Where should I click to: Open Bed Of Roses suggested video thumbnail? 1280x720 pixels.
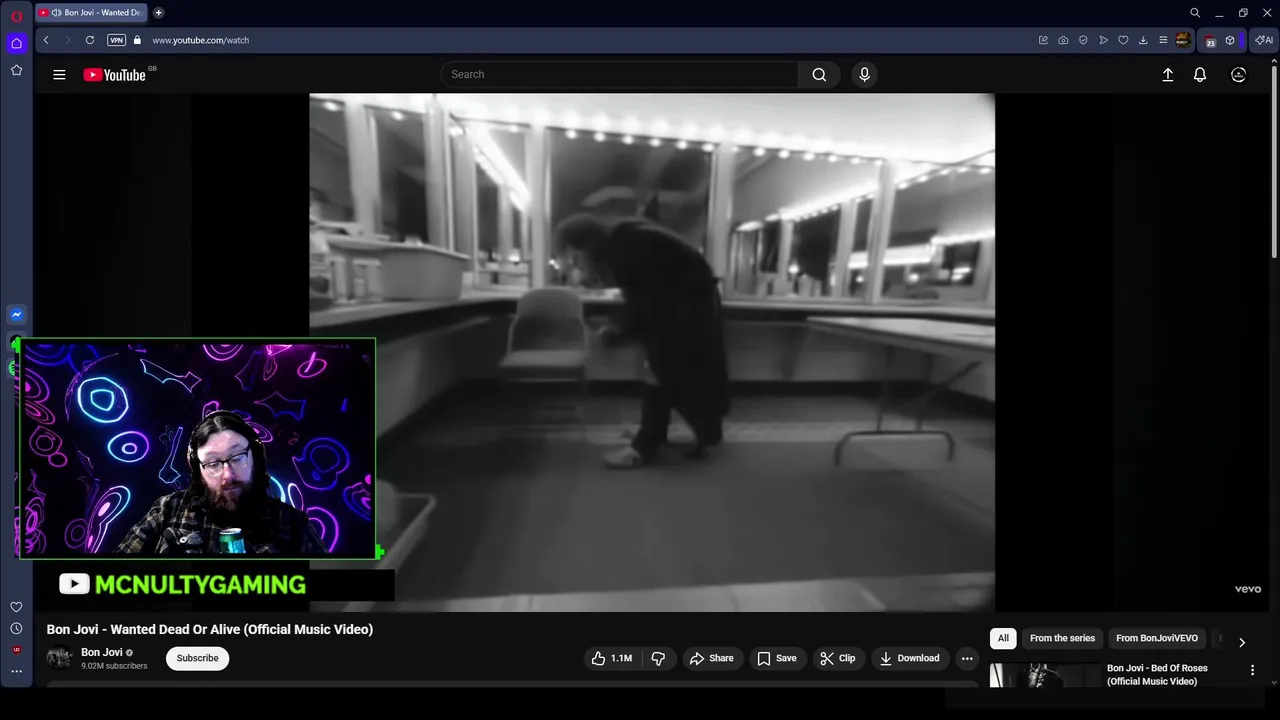(1043, 675)
